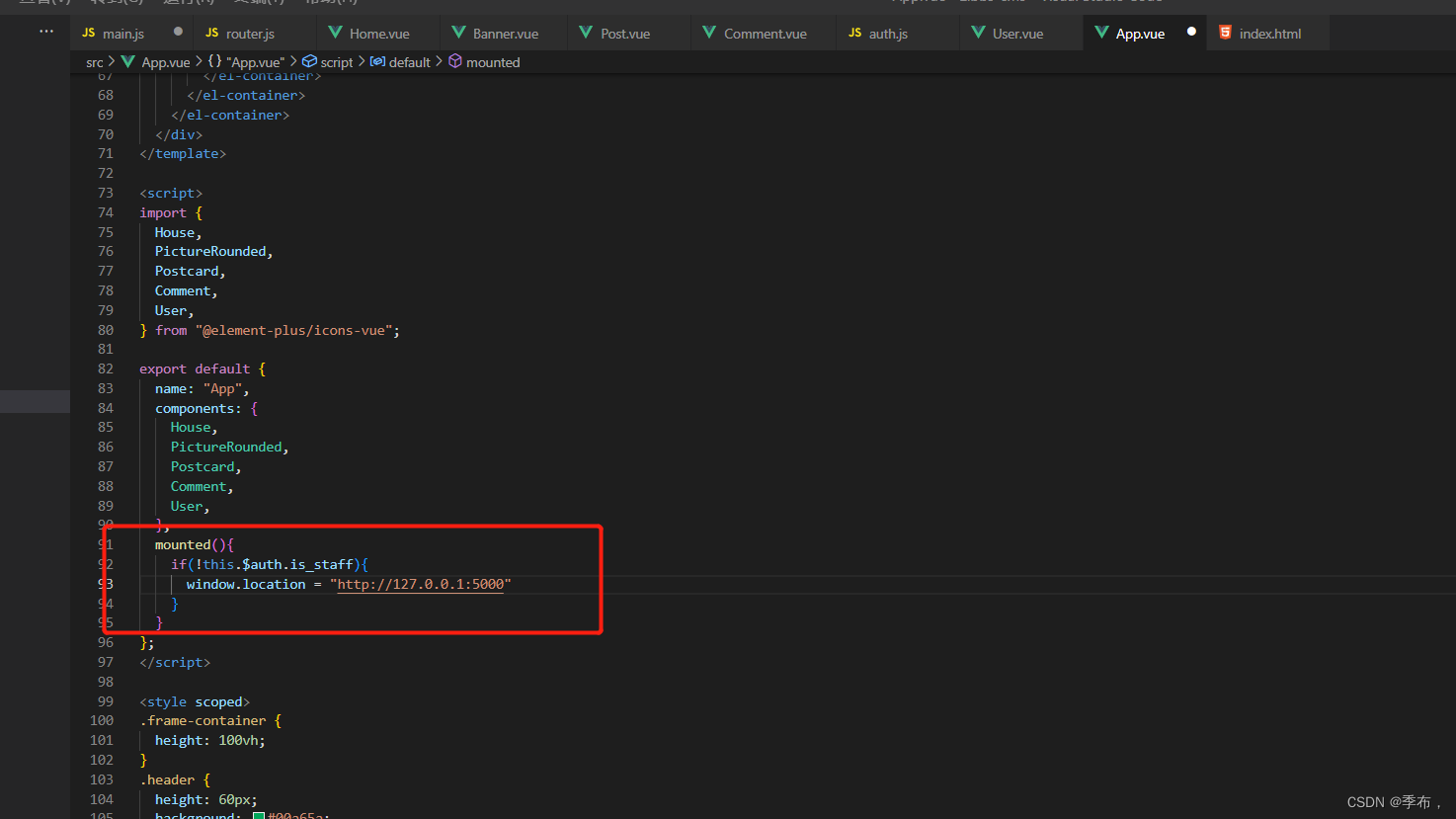1456x819 pixels.
Task: Click the Vue icon on Post.vue tab
Action: click(586, 33)
